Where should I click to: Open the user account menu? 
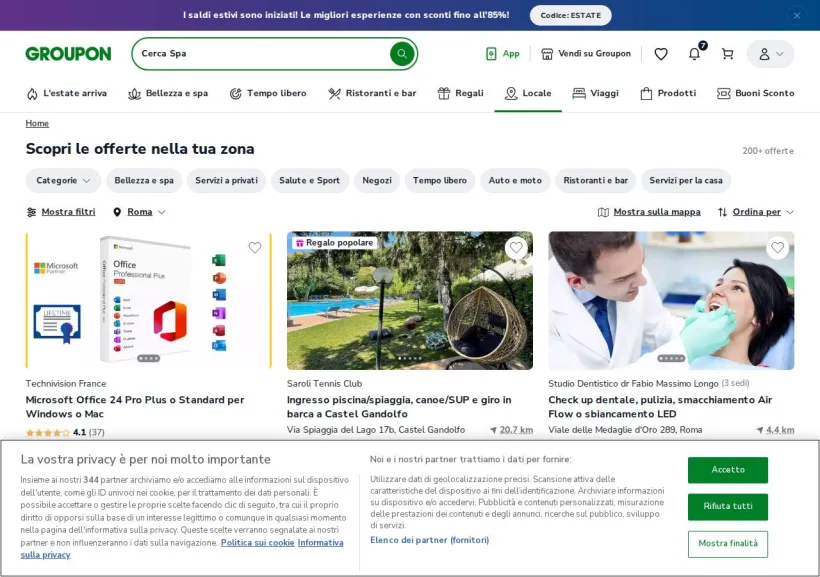point(770,54)
